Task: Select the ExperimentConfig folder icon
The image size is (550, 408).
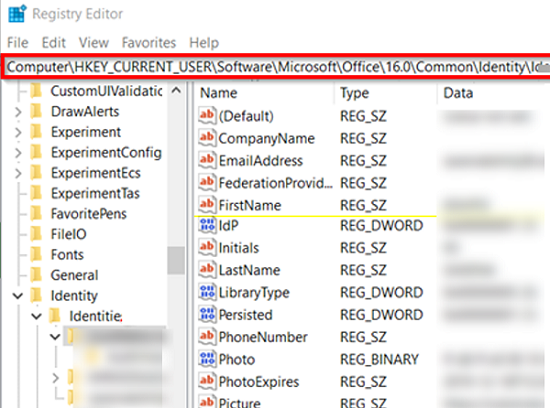Action: [36, 153]
